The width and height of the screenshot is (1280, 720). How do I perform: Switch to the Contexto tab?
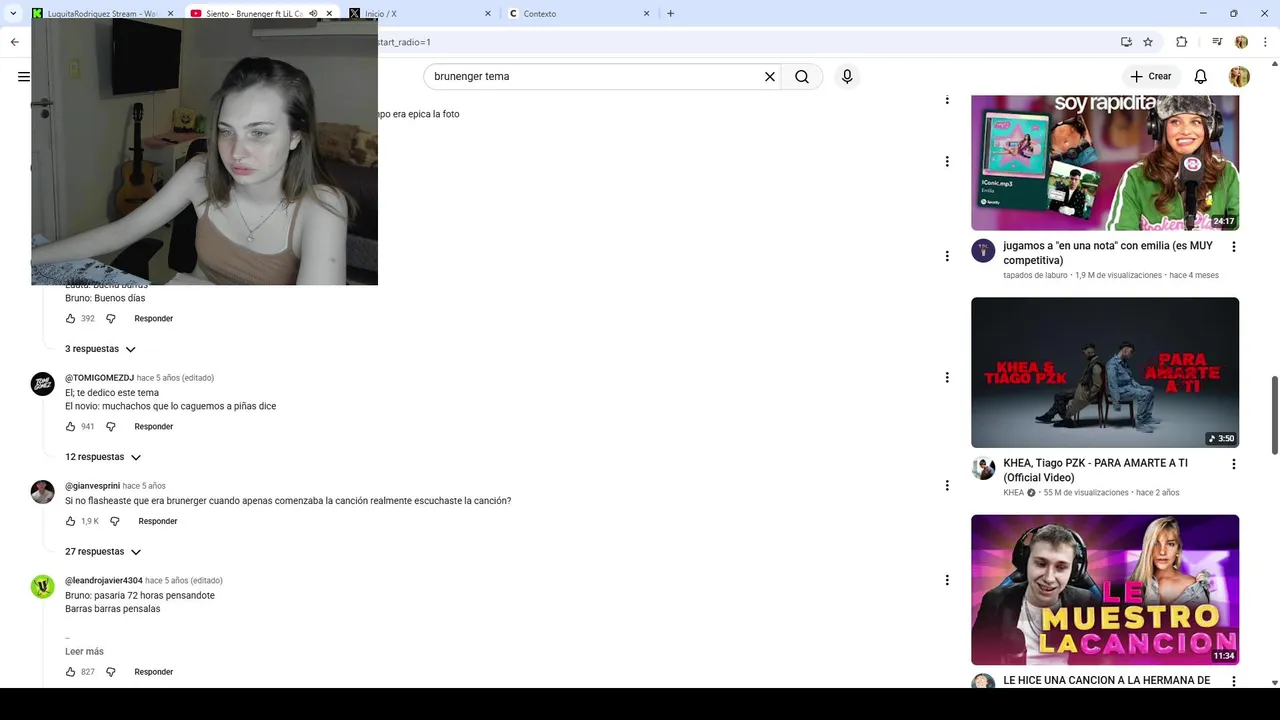(580, 14)
